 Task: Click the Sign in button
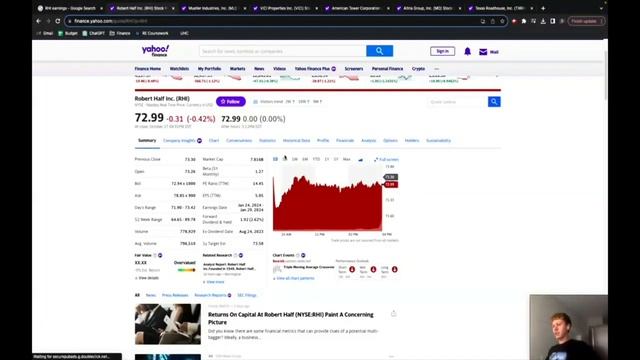pyautogui.click(x=442, y=51)
